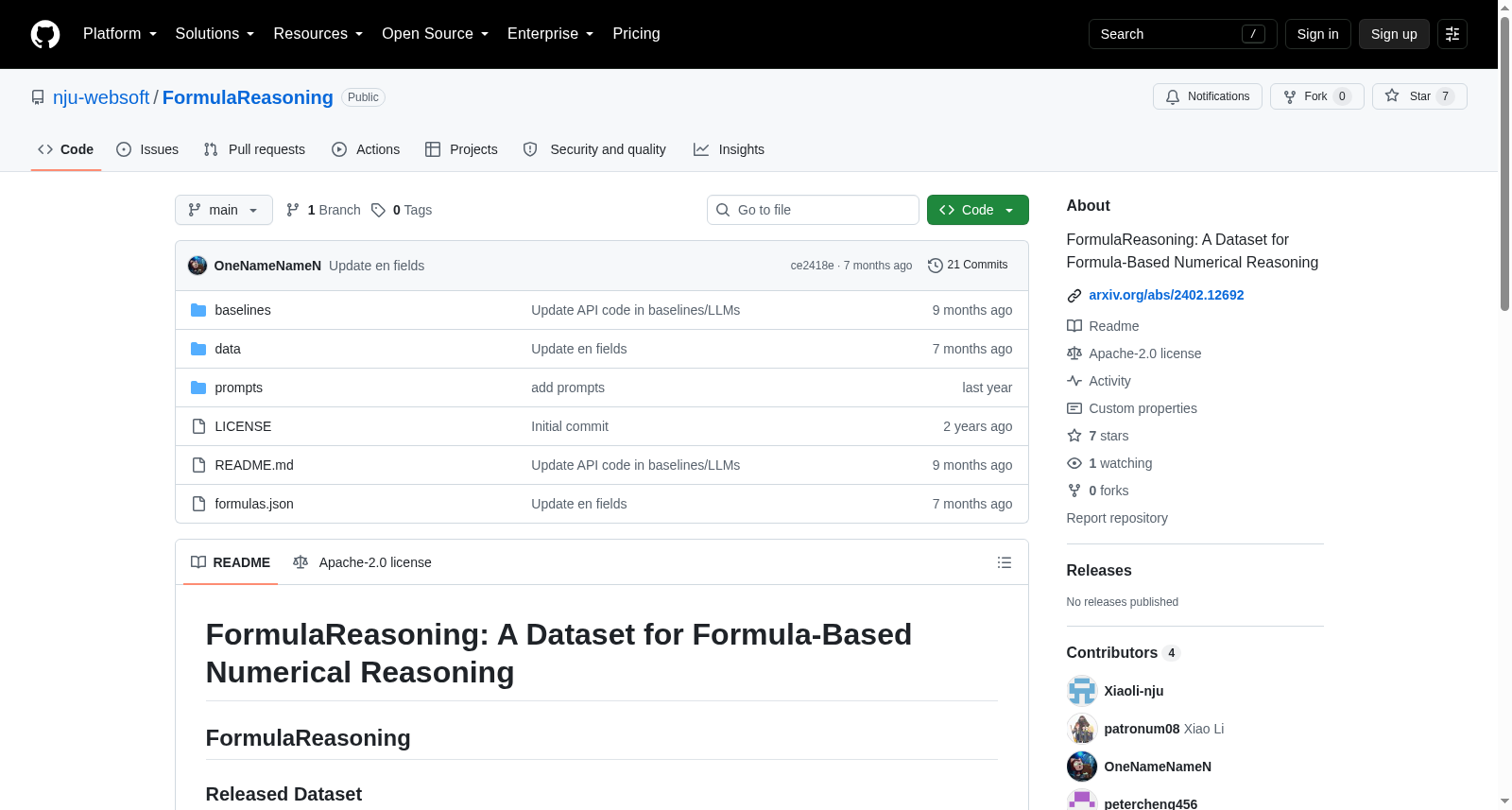Open the arxiv.org/abs/2402.12692 link
The image size is (1512, 810).
[1166, 295]
